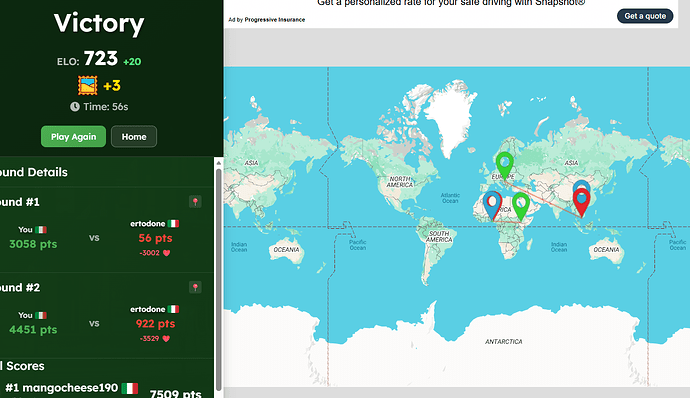Click the +20 ELO gain
The image size is (690, 398).
click(132, 62)
